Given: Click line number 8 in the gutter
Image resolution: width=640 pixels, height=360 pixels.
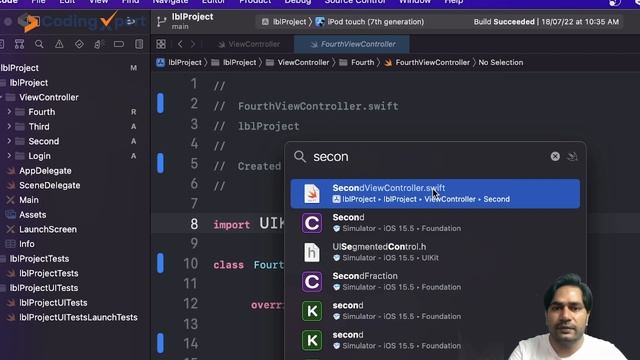Looking at the screenshot, I should pos(194,224).
